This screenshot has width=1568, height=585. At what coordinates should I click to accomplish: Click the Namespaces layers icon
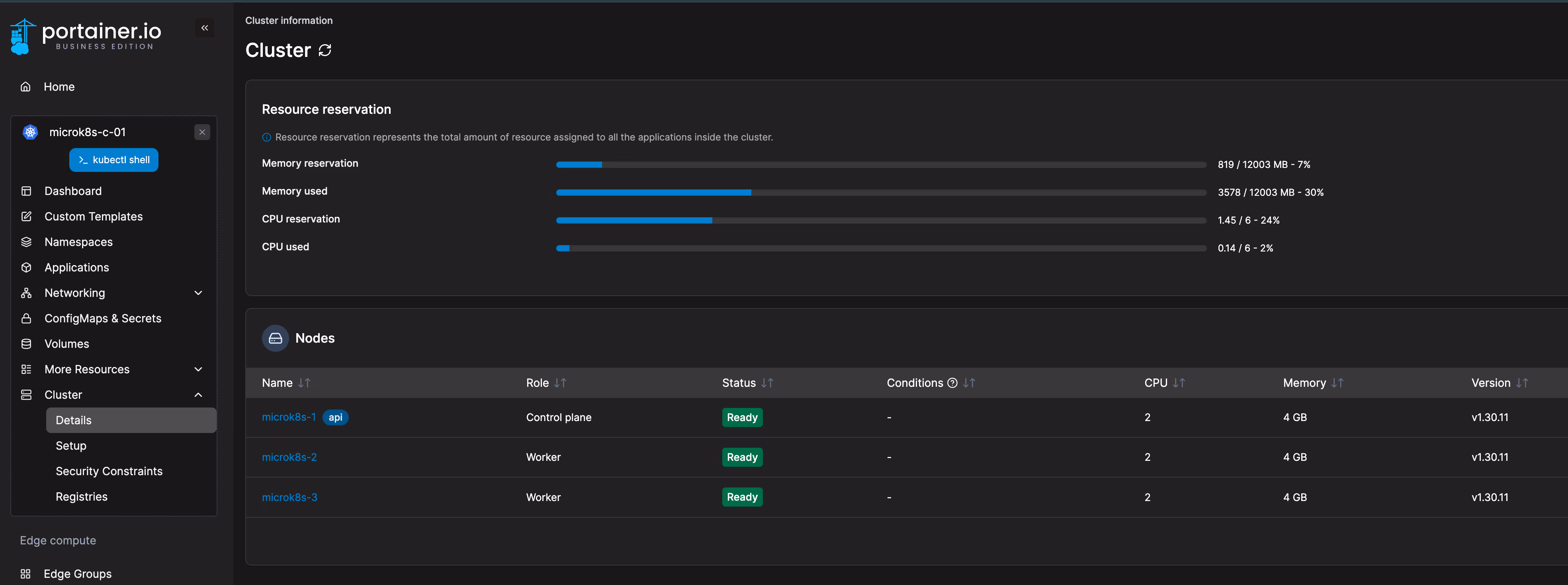click(x=26, y=242)
